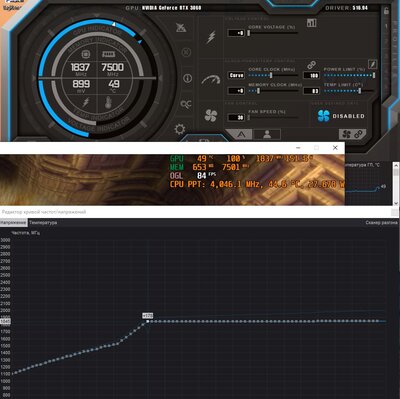The width and height of the screenshot is (400, 399).
Task: Click the user fan profile button
Action: 267,134
